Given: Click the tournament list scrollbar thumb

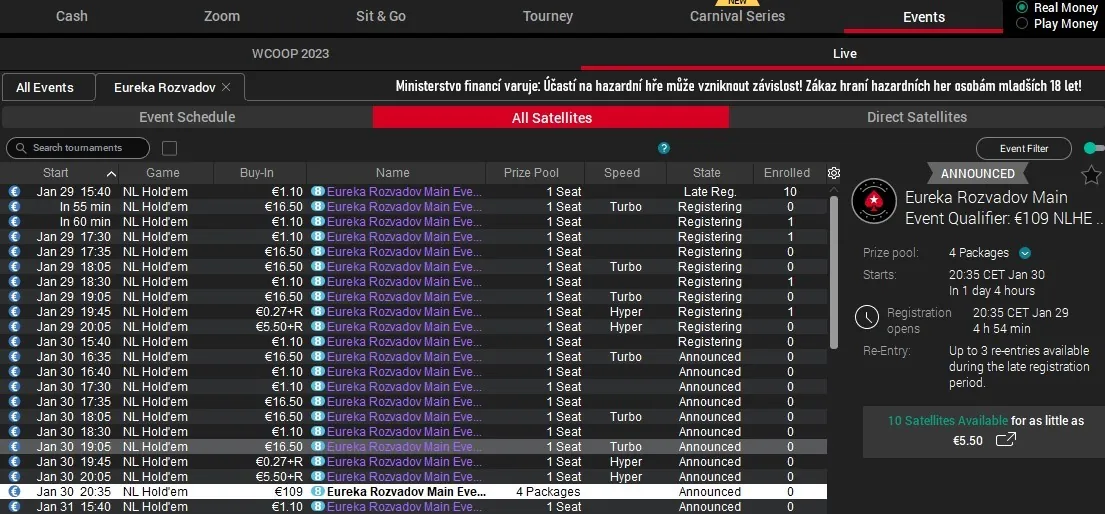Looking at the screenshot, I should pyautogui.click(x=834, y=271).
